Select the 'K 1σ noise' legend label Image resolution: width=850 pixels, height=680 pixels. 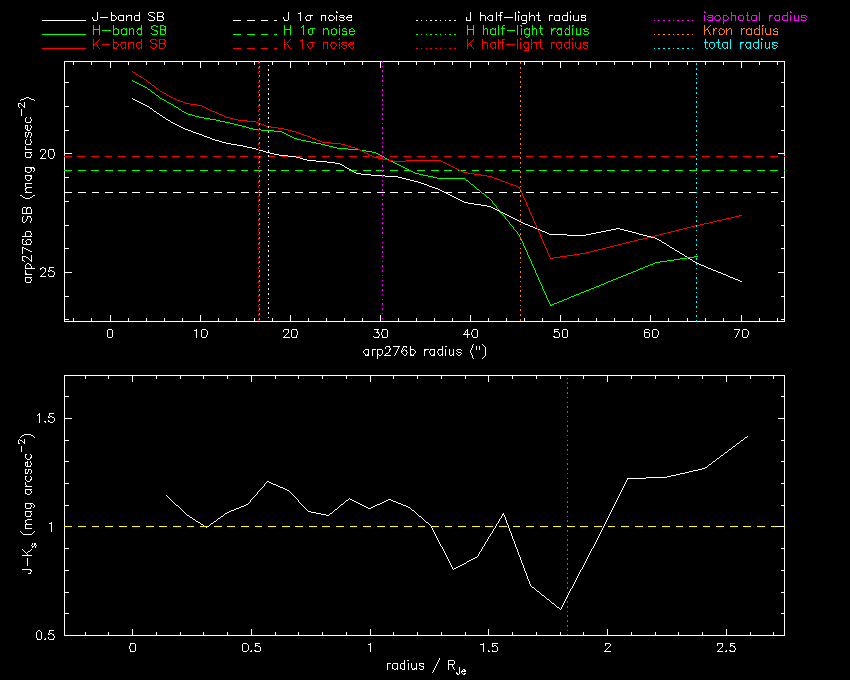(x=322, y=45)
